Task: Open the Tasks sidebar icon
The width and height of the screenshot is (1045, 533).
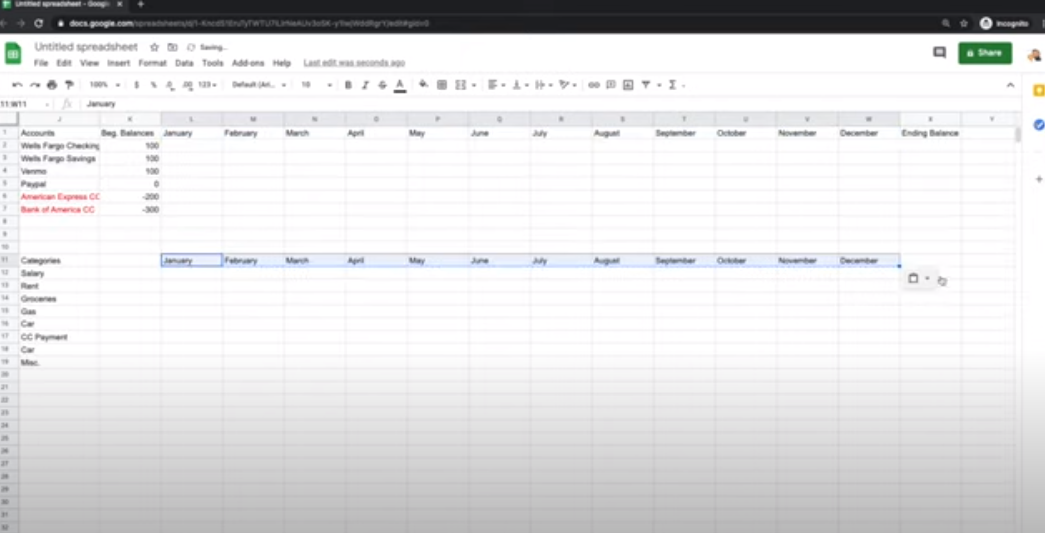Action: 1038,125
